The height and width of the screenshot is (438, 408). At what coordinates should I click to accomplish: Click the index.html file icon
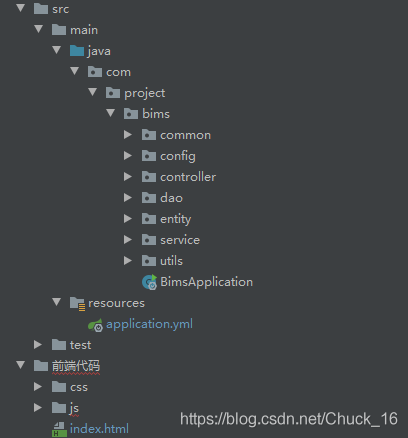point(59,429)
